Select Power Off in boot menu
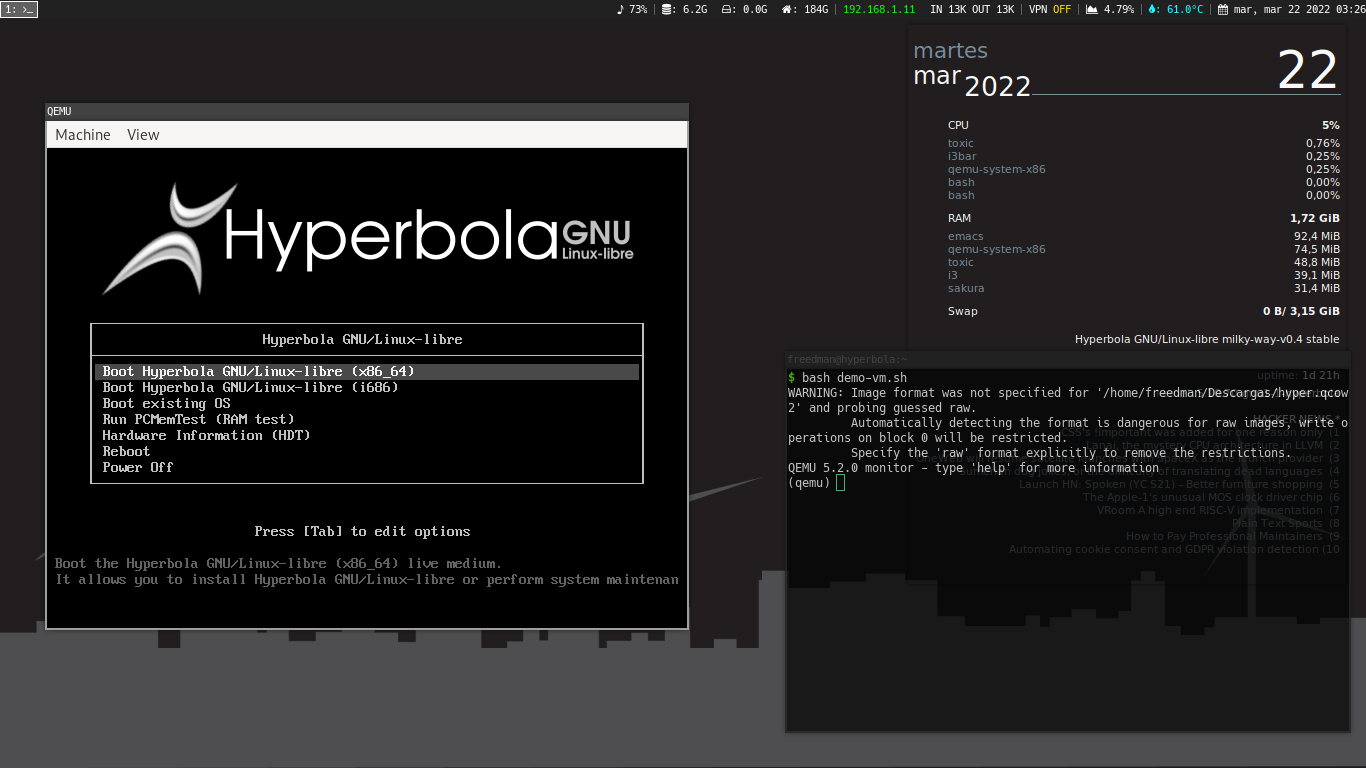The height and width of the screenshot is (768, 1366). 138,467
